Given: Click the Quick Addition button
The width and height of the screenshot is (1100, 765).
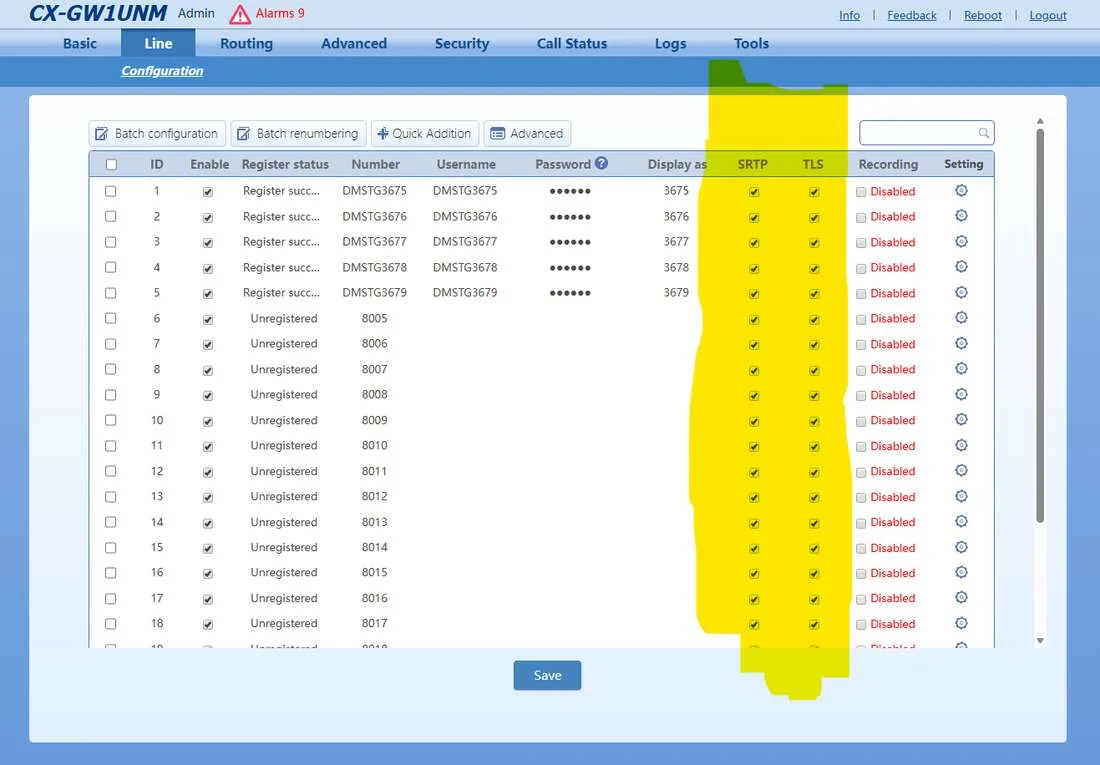Looking at the screenshot, I should coord(425,133).
